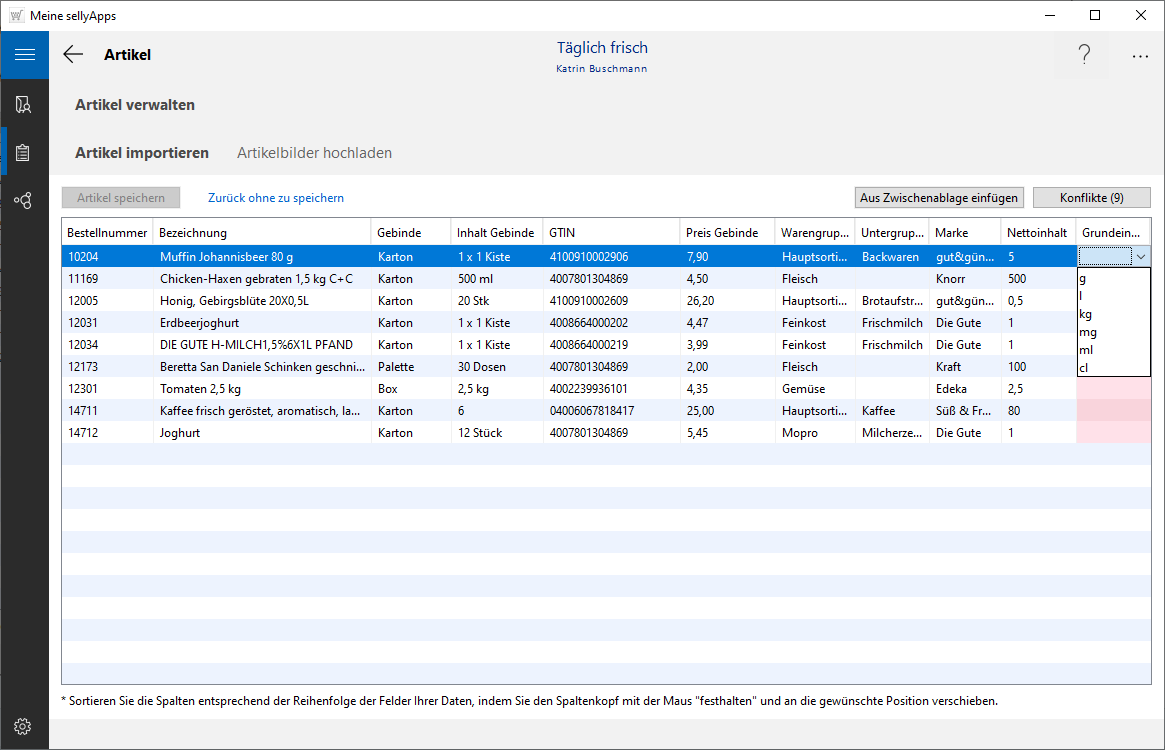Open the settings gear icon

[x=23, y=726]
